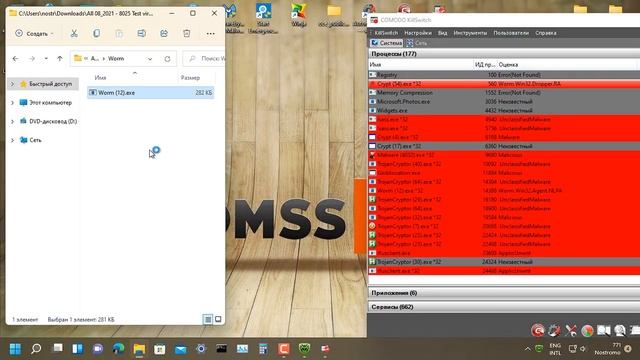Viewport: 640px width, 360px height.
Task: Click the round magnifier search icon in KillSwitch bottom toolbar
Action: tap(620, 330)
